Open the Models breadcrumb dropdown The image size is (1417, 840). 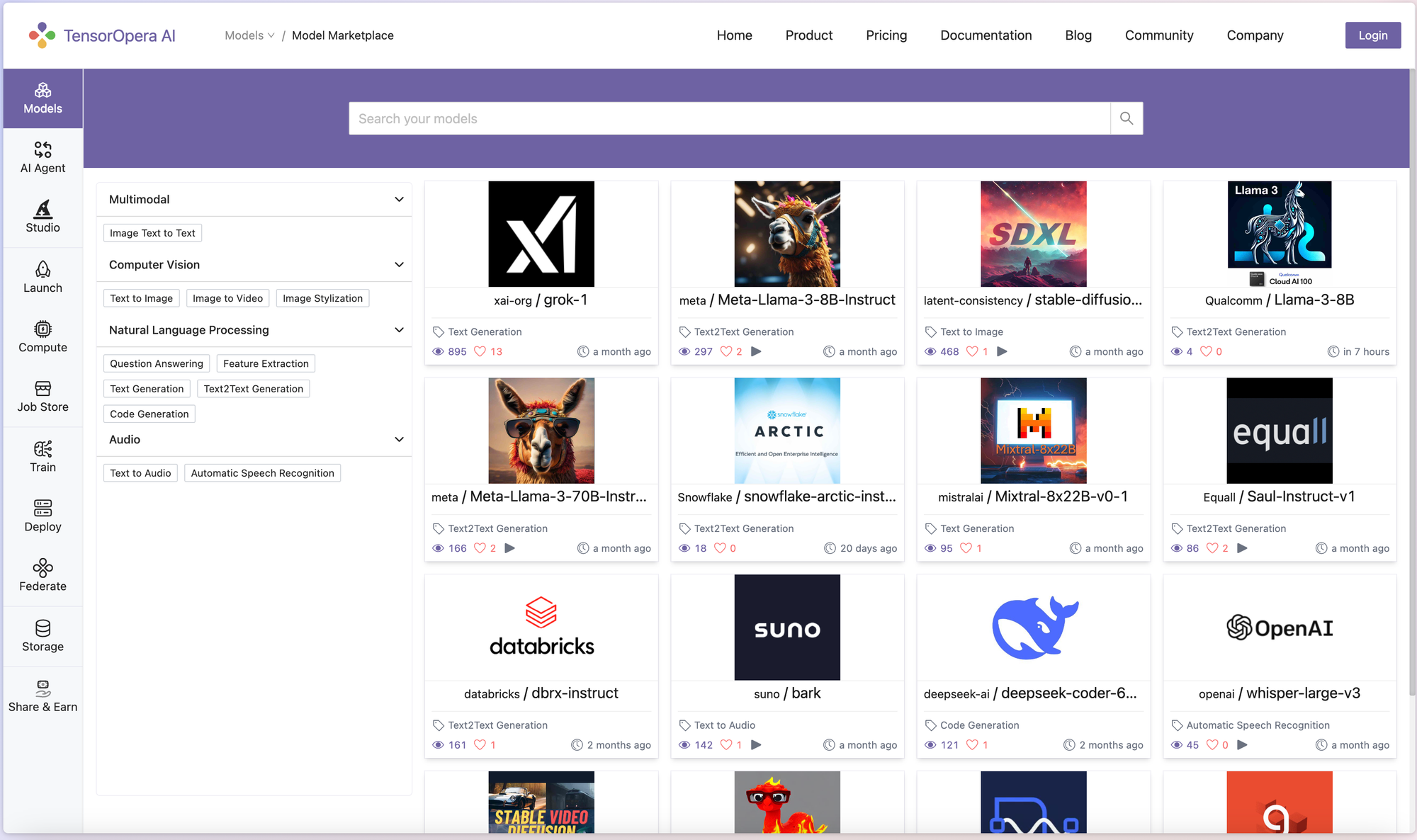tap(249, 35)
